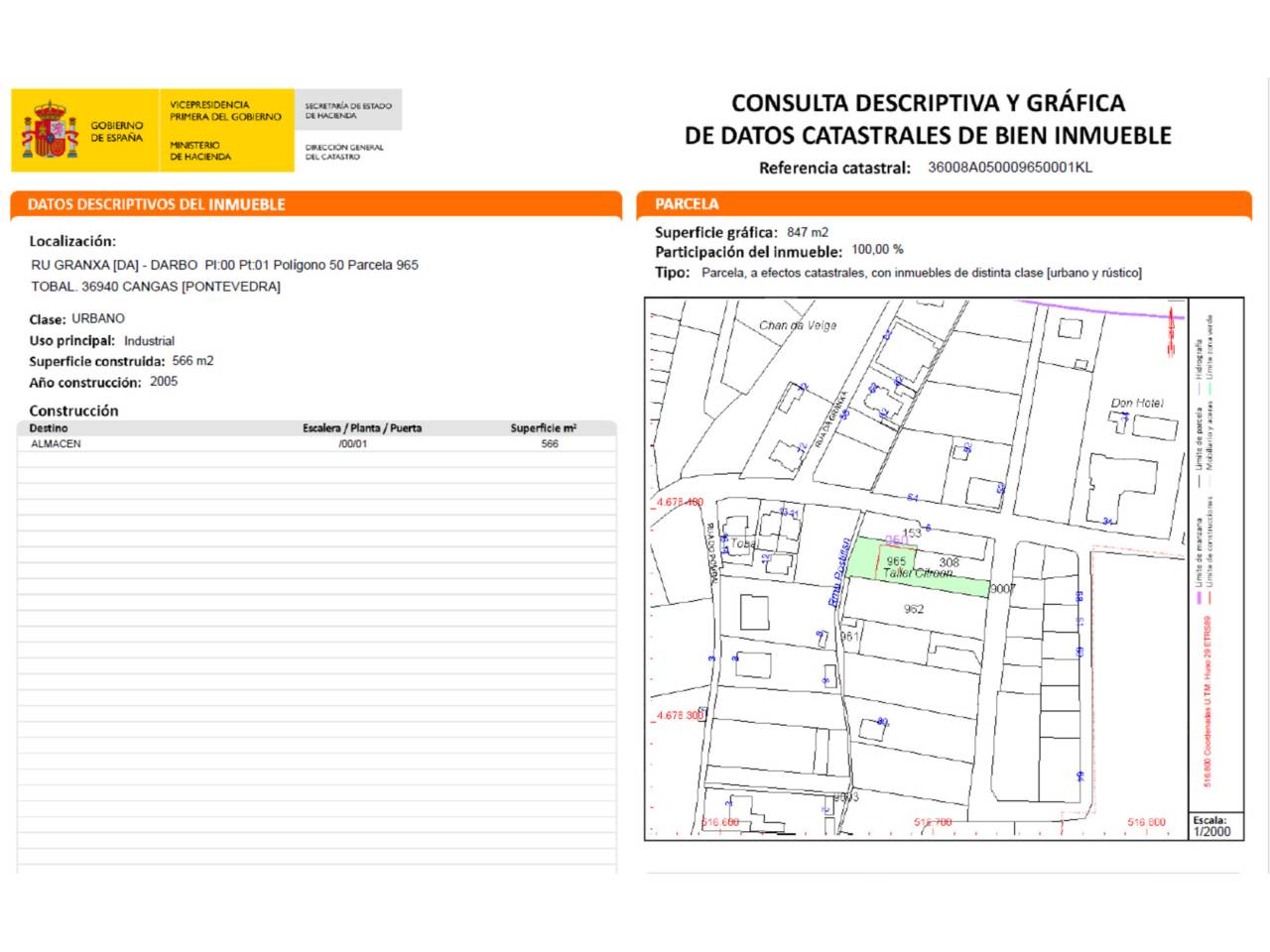This screenshot has height=952, width=1270.
Task: Click parcel number '308' on the map
Action: (x=949, y=562)
